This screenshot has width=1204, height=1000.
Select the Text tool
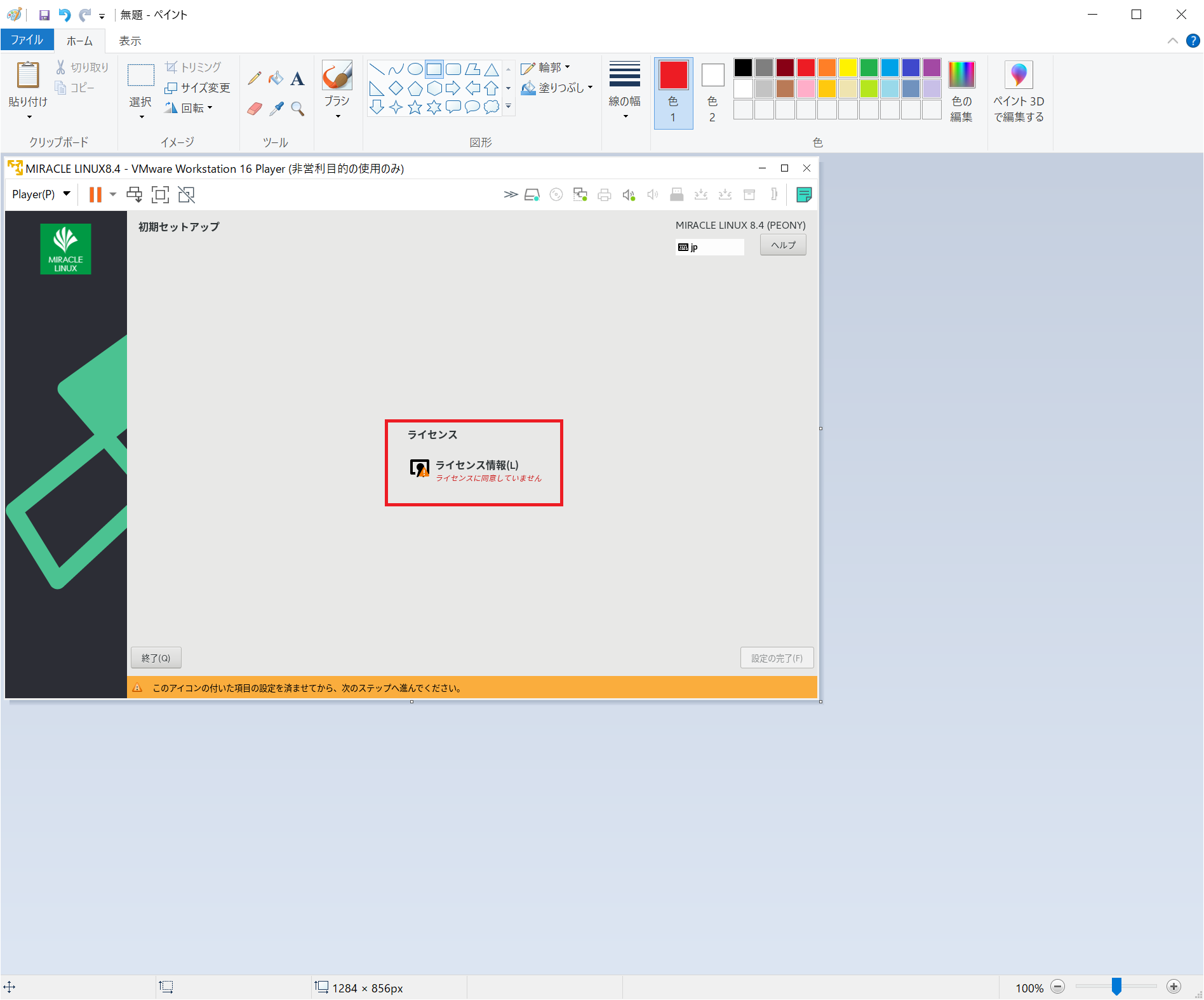(x=297, y=79)
